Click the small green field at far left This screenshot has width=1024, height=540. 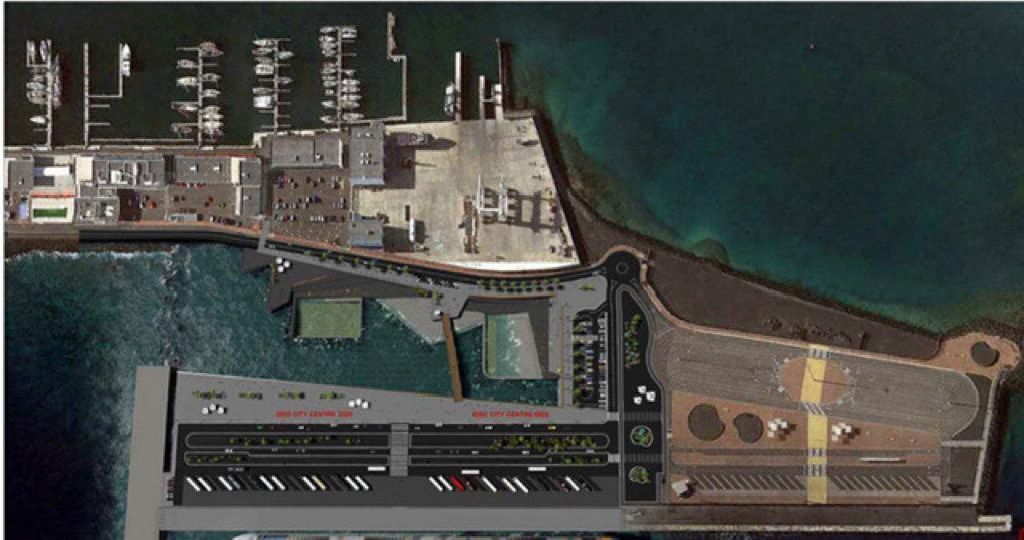point(51,212)
